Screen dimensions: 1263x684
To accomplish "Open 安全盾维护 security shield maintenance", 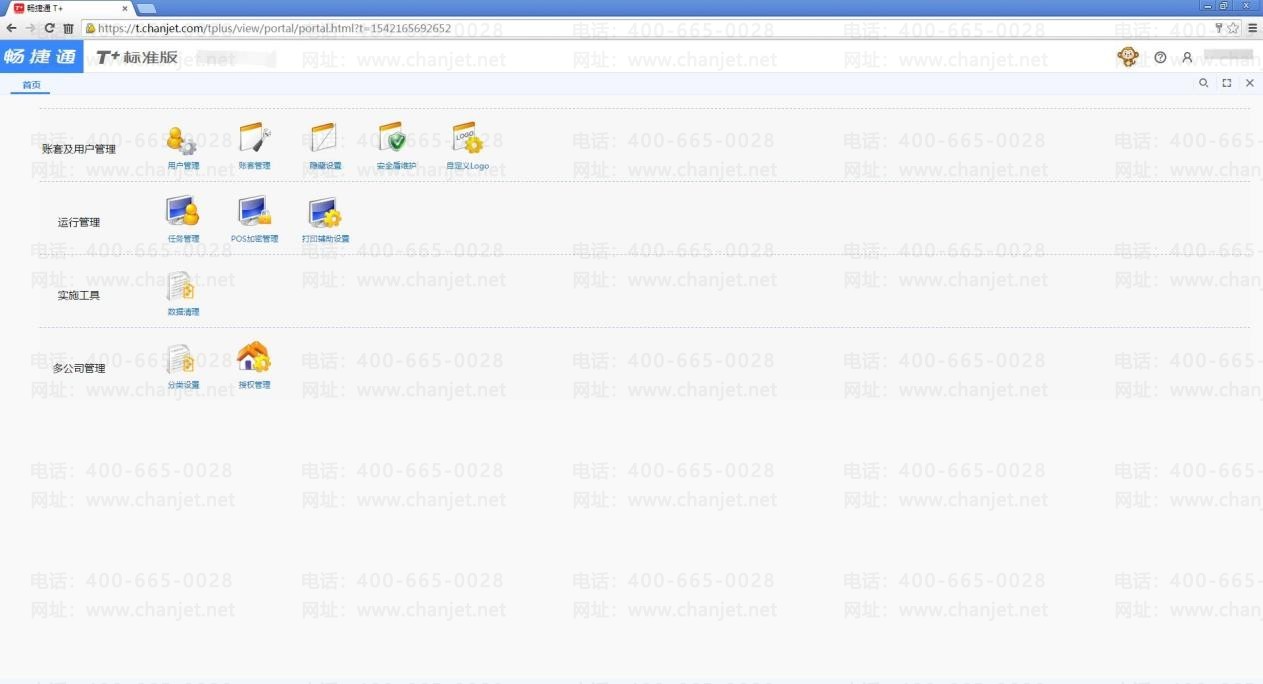I will tap(396, 148).
